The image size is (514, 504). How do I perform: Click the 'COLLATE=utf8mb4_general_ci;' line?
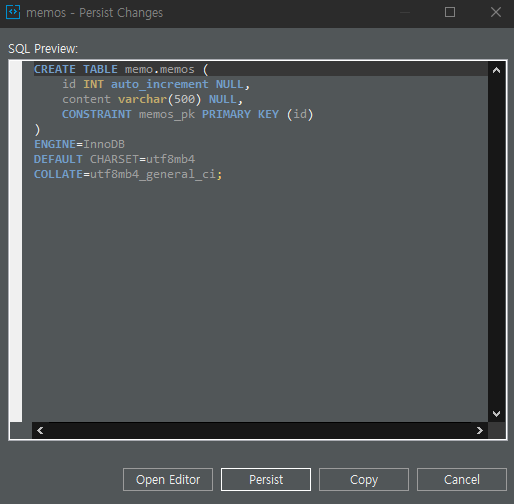click(x=128, y=174)
